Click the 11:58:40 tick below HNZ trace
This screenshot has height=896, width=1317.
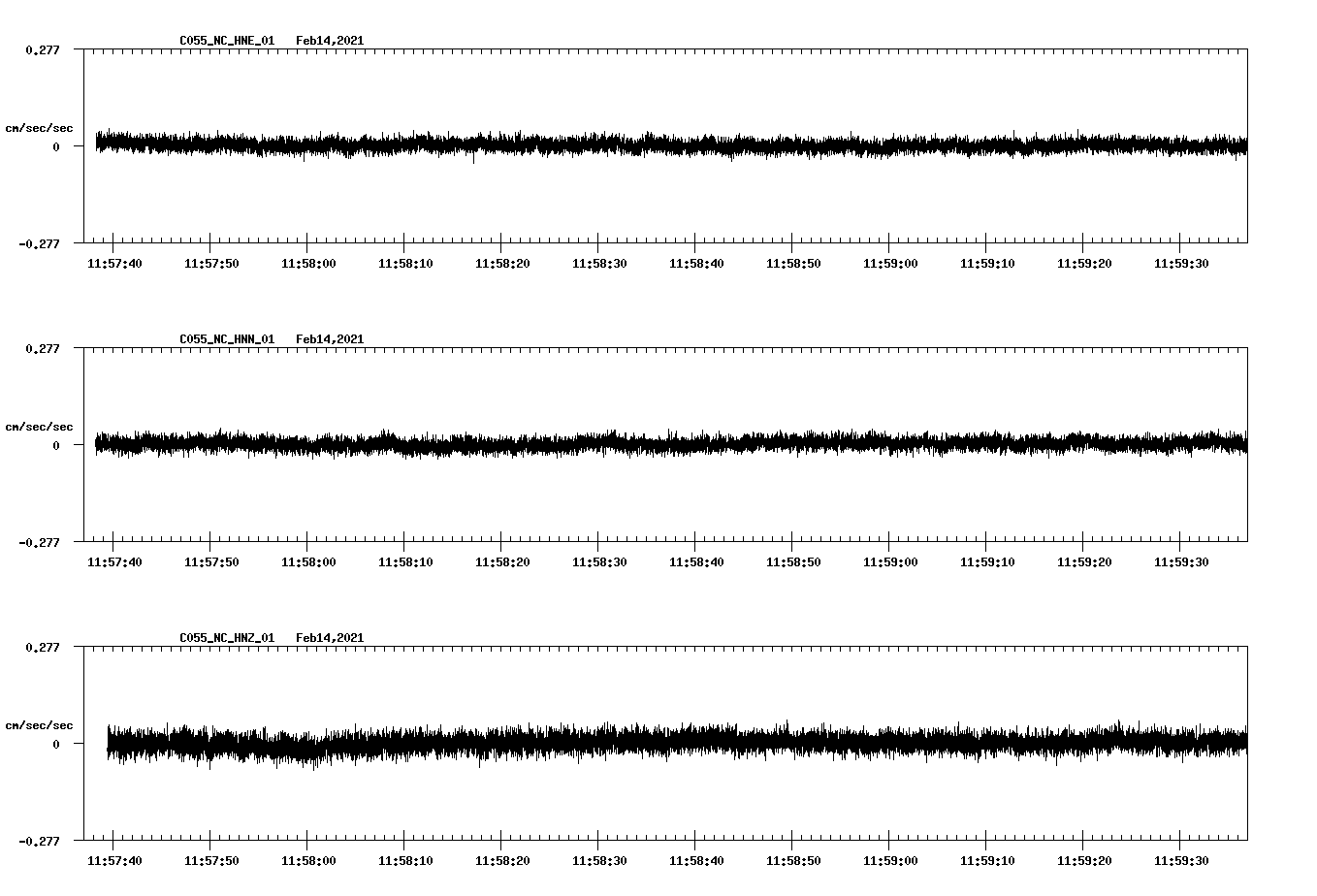coord(694,859)
